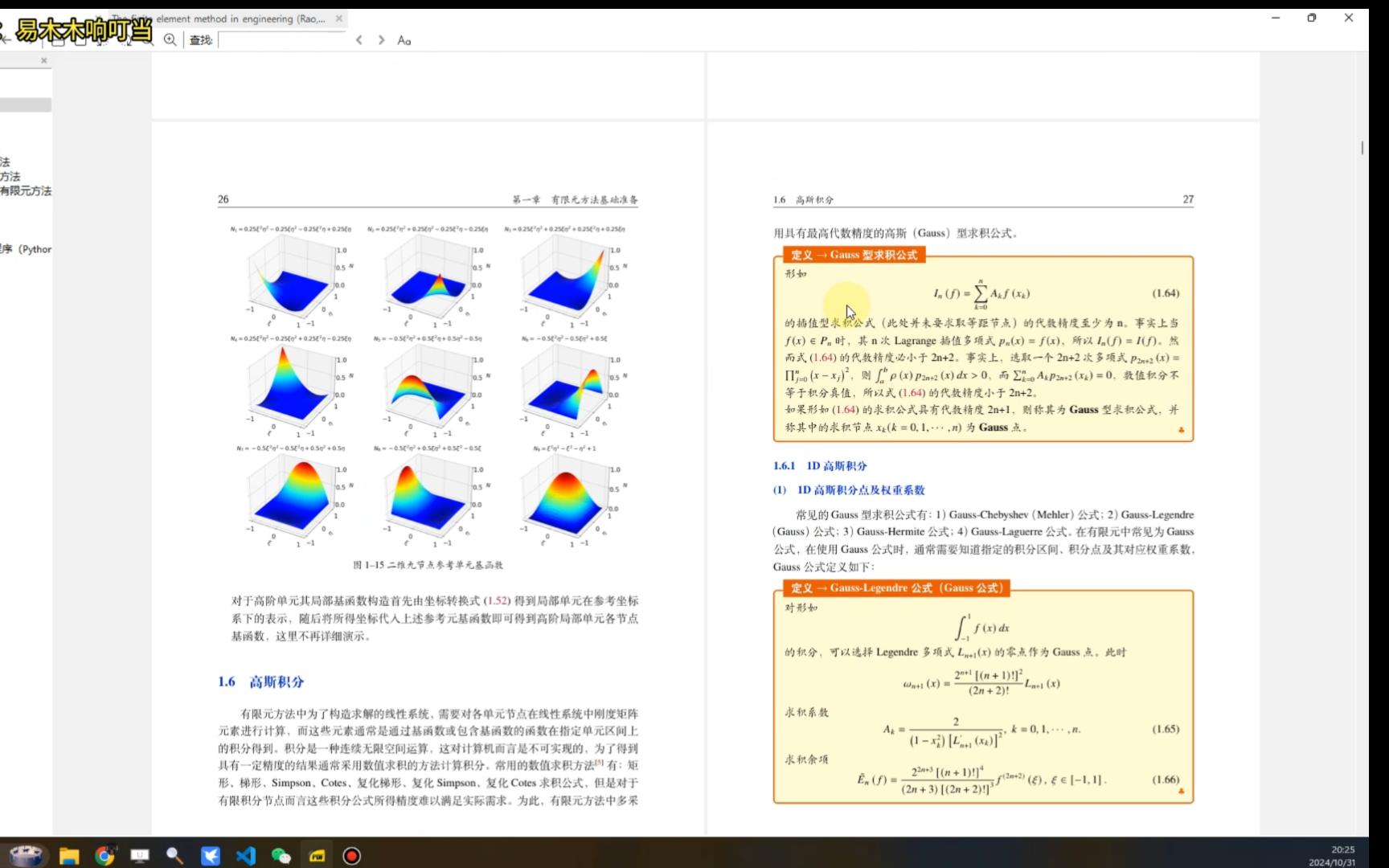
Task: Select the 方法 bookmark in sidebar
Action: pos(10,176)
